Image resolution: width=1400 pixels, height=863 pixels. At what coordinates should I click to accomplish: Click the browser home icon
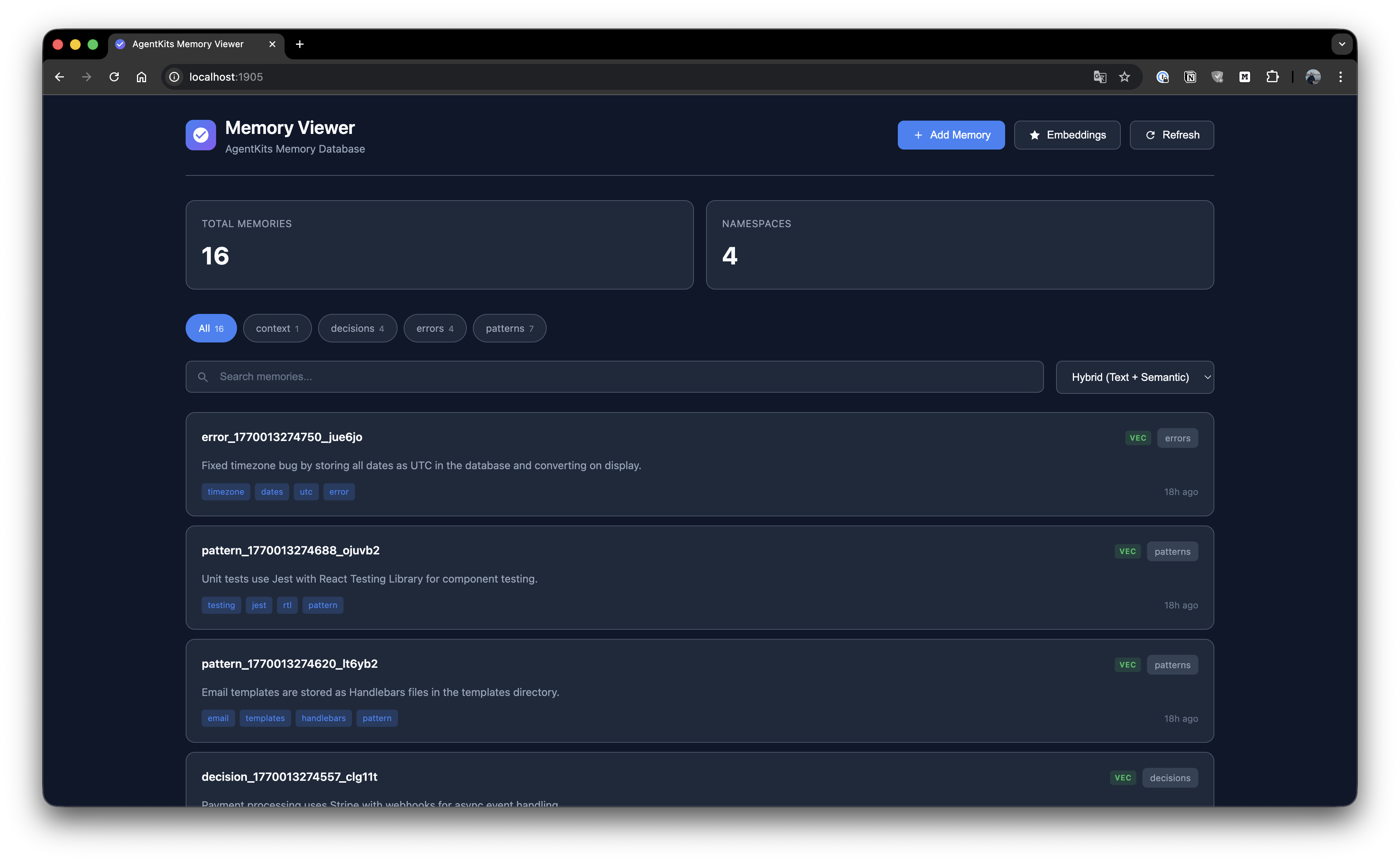coord(142,77)
